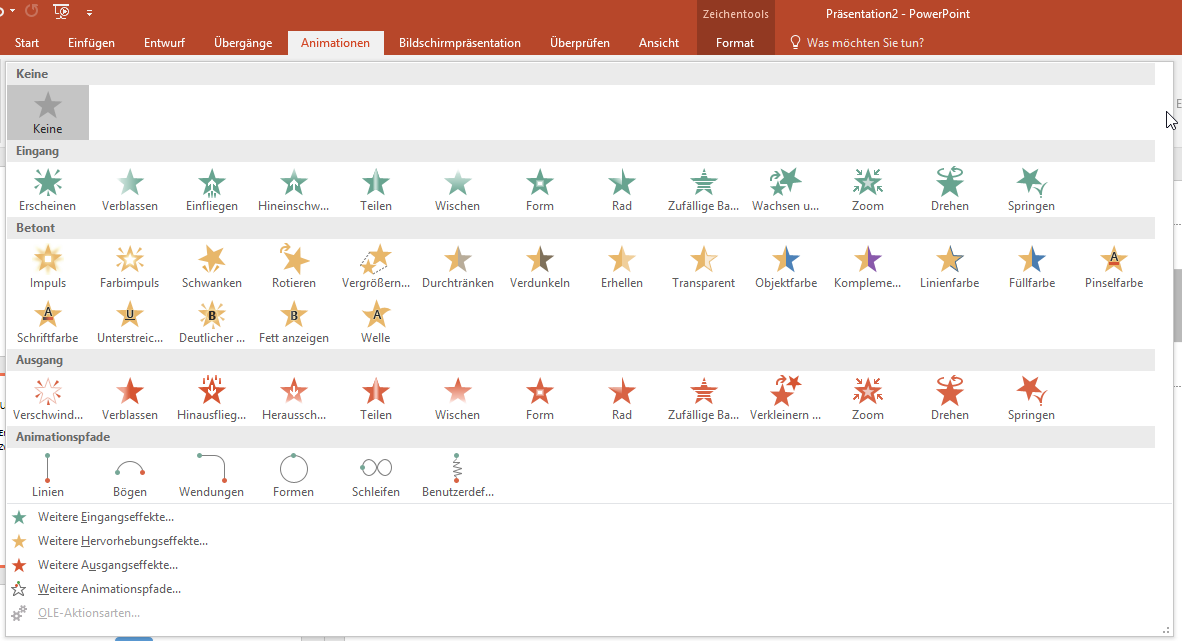Image resolution: width=1182 pixels, height=641 pixels.
Task: Pick the Schleifen motion path
Action: [376, 474]
